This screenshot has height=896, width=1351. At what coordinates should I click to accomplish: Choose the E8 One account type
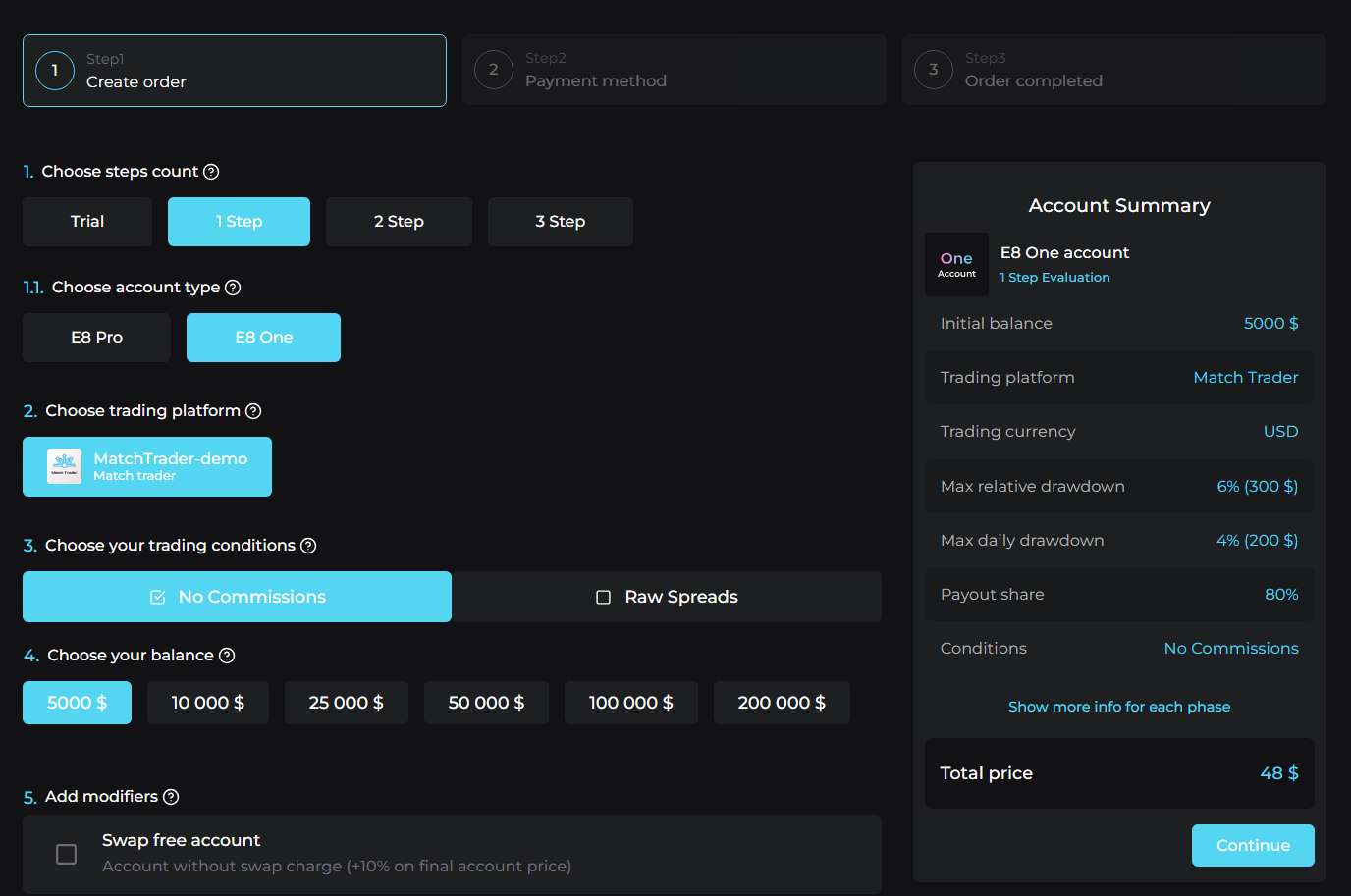(x=263, y=338)
